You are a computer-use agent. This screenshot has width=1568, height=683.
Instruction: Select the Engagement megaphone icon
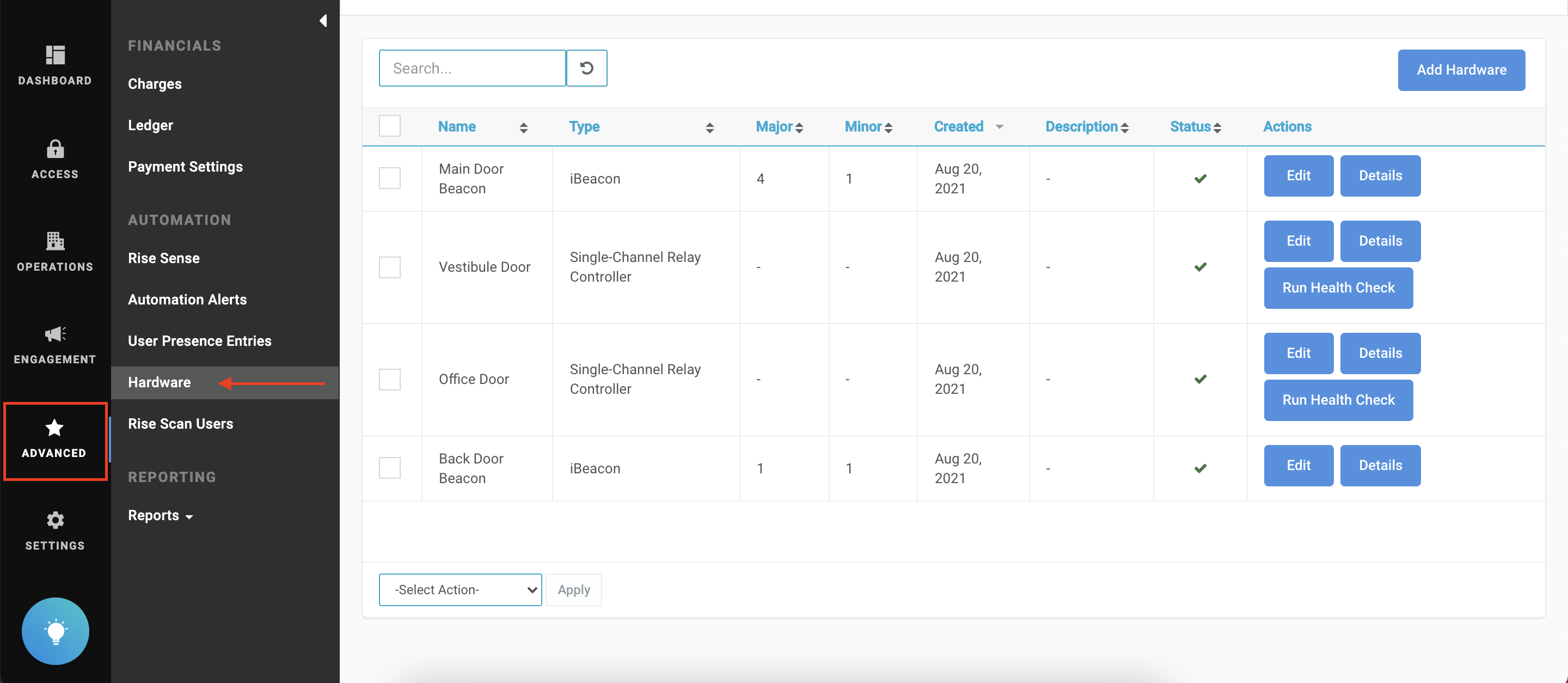(55, 334)
